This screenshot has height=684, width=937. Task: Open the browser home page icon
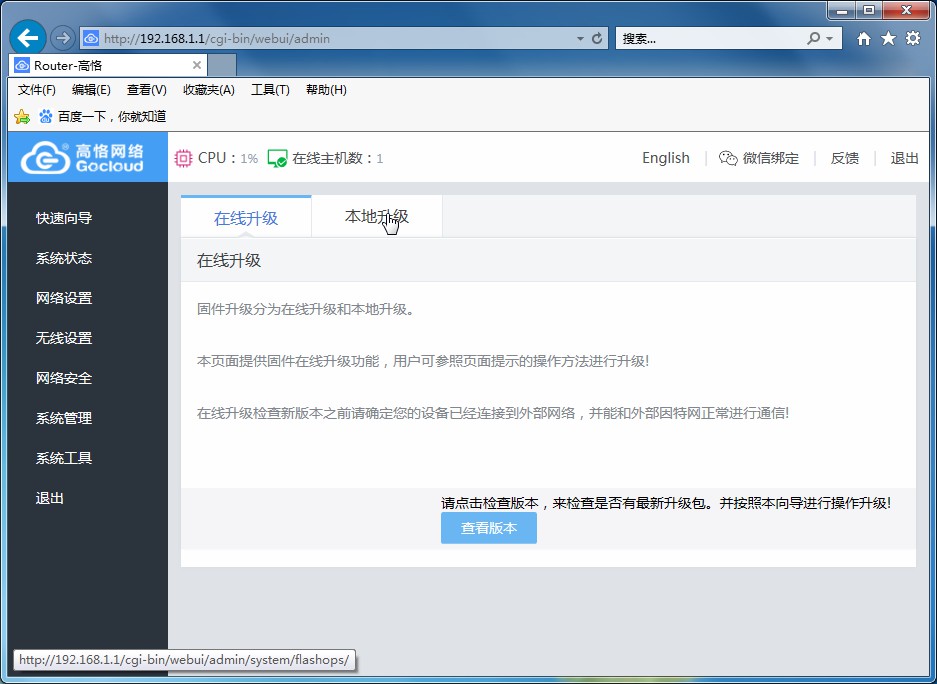864,38
